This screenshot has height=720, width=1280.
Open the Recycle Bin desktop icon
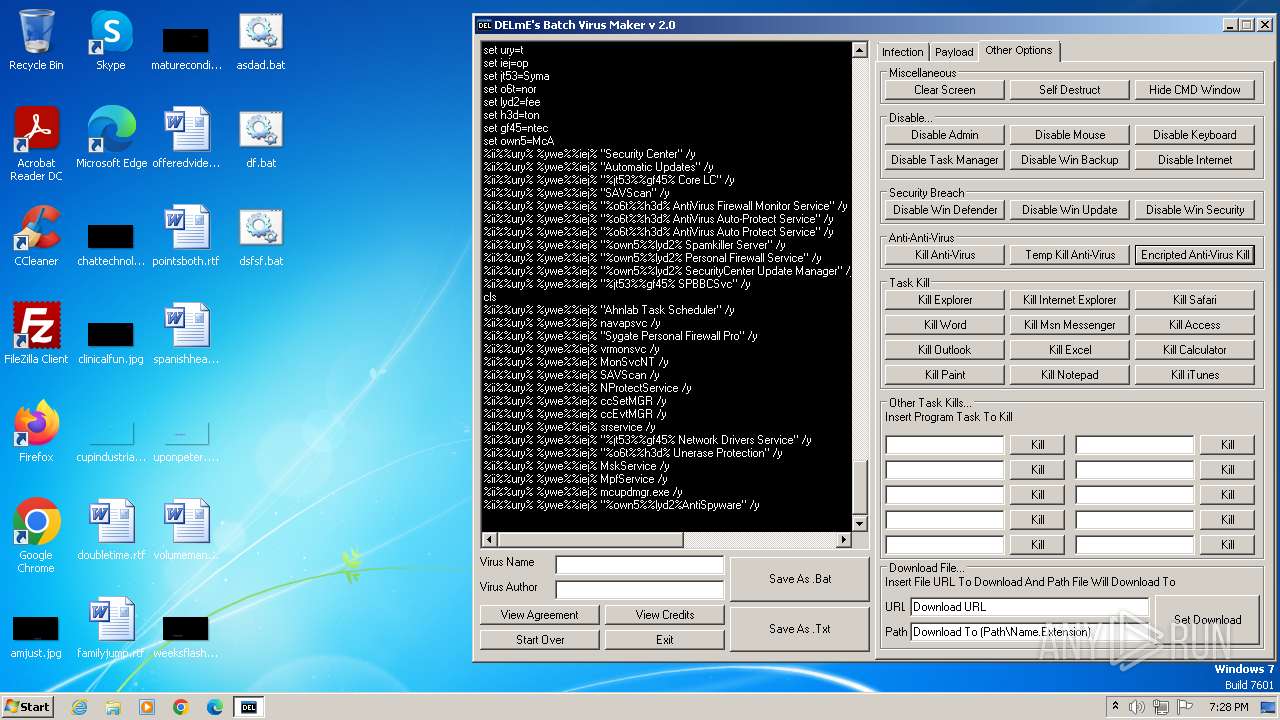click(x=36, y=40)
